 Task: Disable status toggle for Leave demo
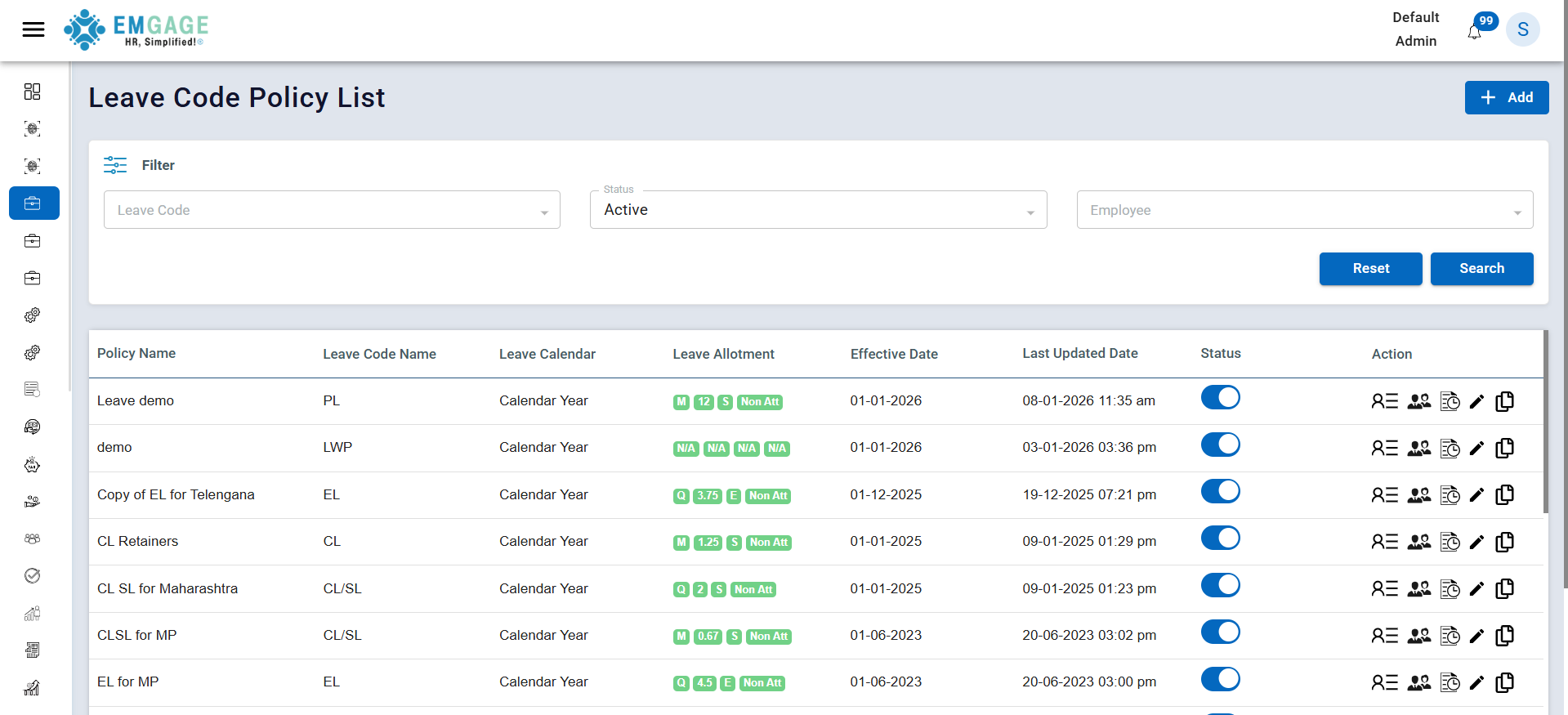coord(1220,398)
